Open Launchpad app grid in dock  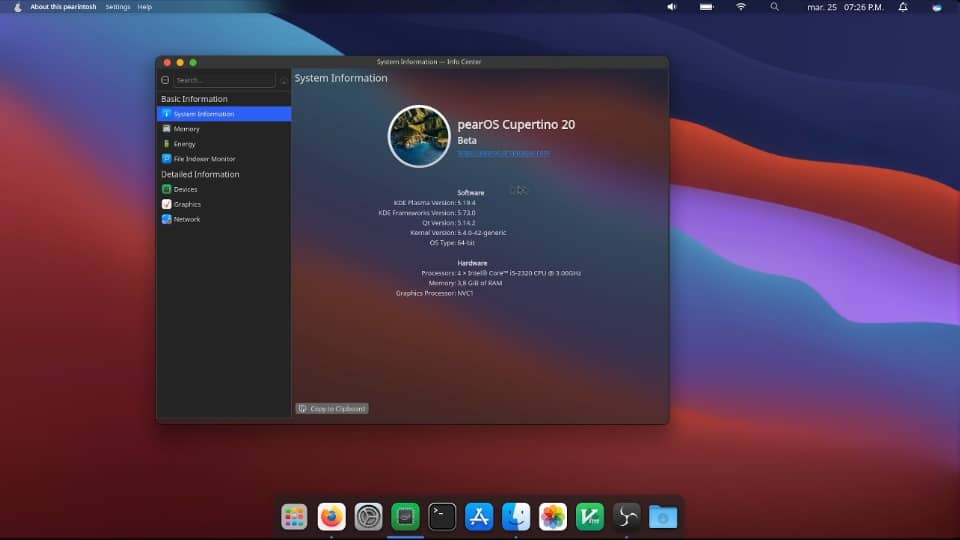click(x=294, y=517)
